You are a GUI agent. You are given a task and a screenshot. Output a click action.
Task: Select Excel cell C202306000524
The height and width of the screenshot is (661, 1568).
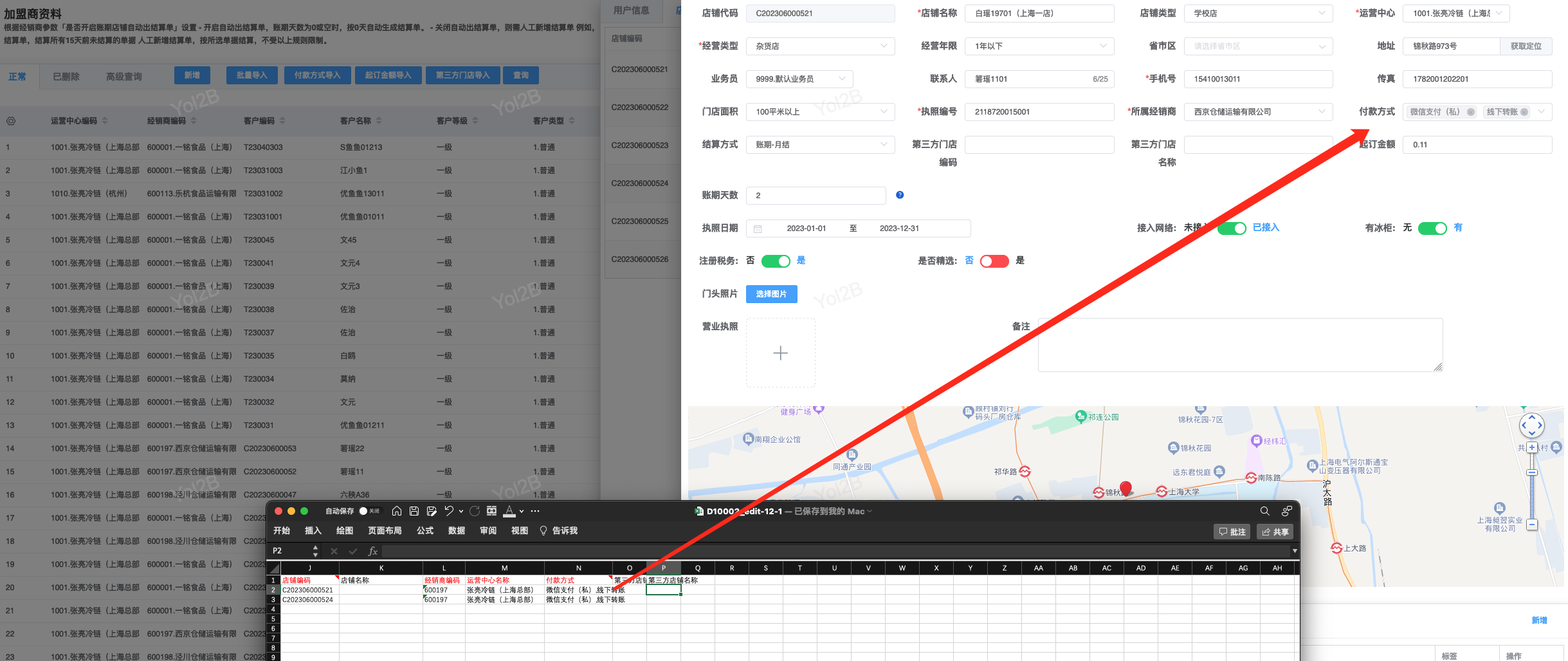click(310, 600)
